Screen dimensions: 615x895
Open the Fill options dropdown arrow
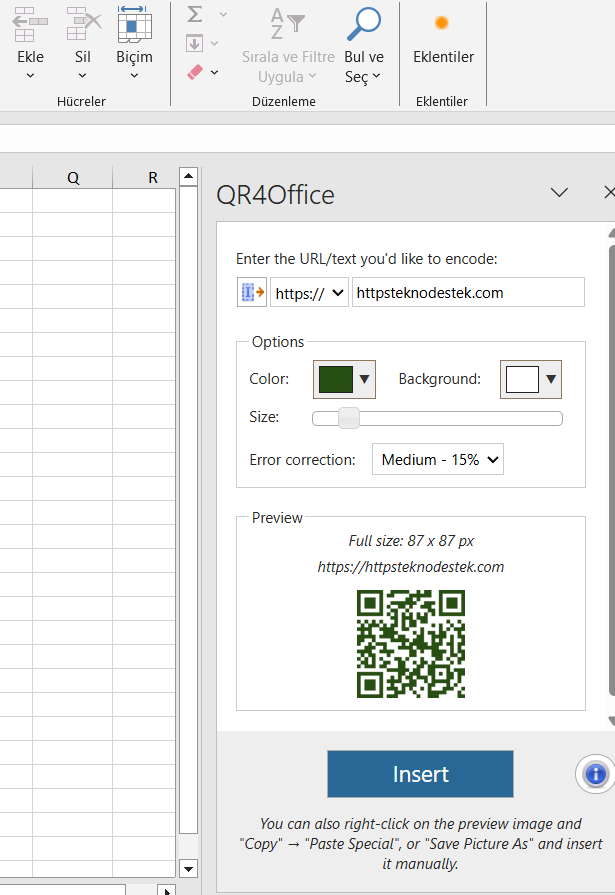214,43
